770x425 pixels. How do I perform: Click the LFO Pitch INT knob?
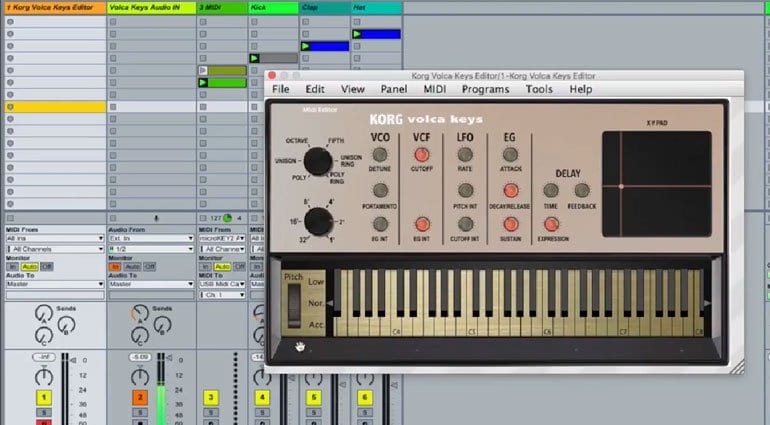465,190
